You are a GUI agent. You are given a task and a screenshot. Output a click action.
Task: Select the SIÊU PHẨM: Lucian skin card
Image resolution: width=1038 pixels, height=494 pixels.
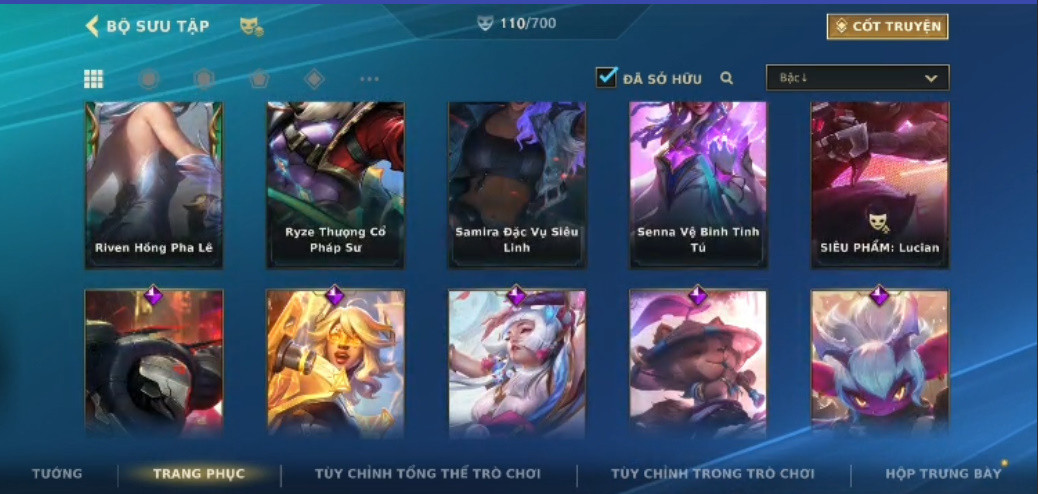click(880, 185)
